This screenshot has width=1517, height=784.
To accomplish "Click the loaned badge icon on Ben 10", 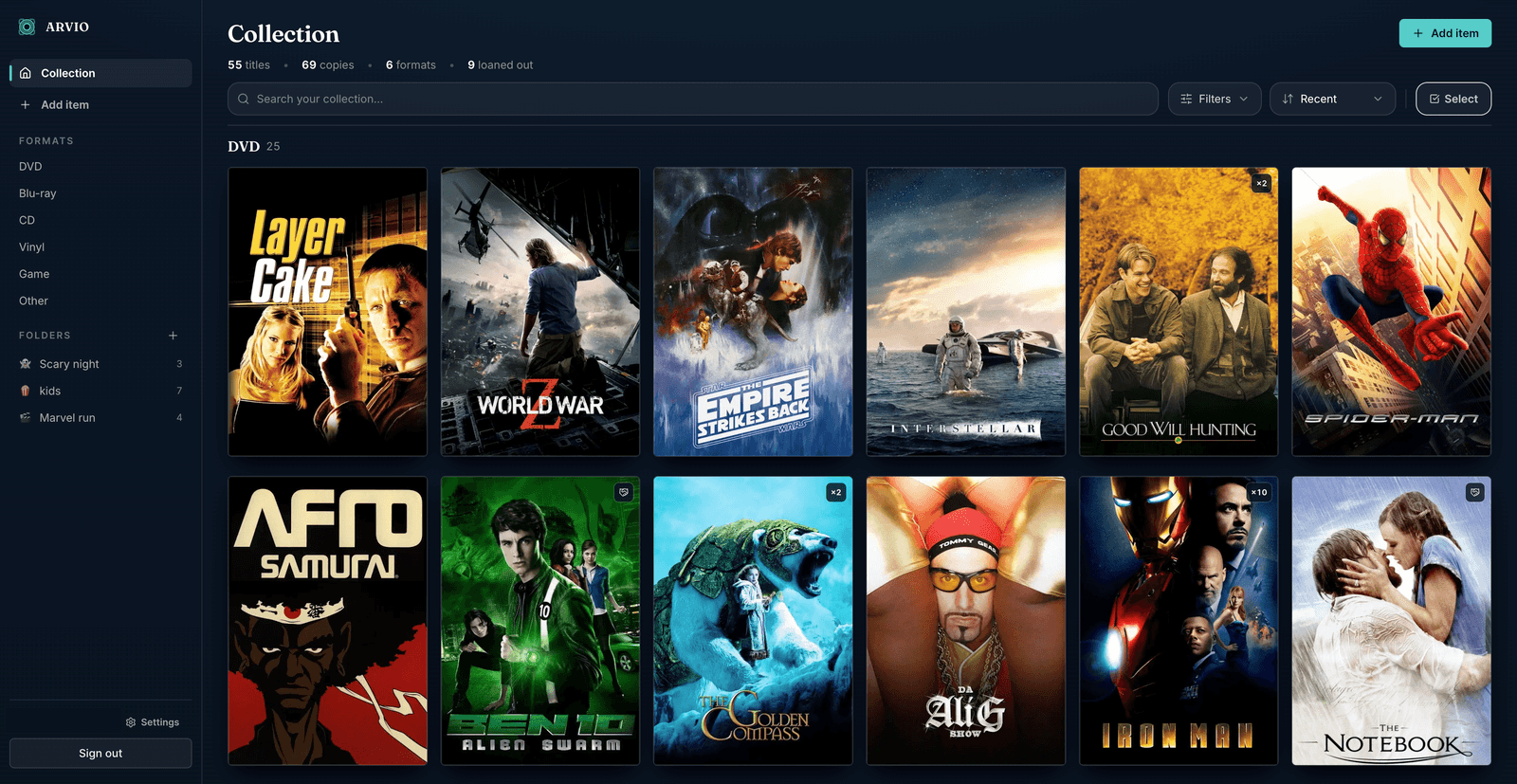I will 623,492.
